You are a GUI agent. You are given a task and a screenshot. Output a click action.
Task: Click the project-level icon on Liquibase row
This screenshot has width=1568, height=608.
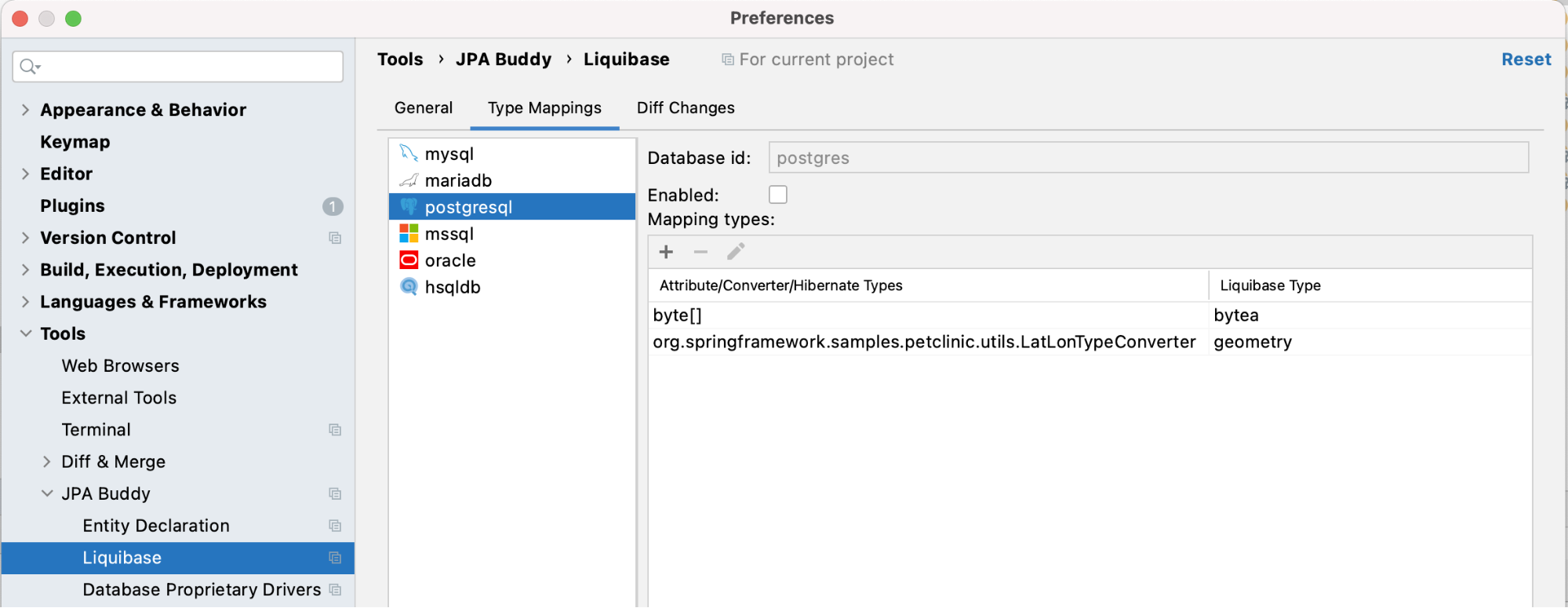pos(335,558)
